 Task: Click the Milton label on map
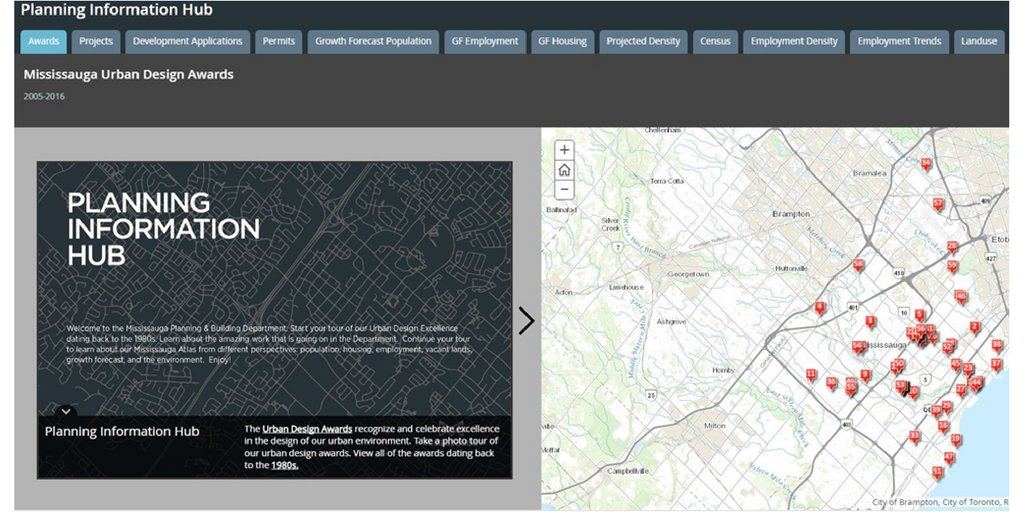click(715, 426)
